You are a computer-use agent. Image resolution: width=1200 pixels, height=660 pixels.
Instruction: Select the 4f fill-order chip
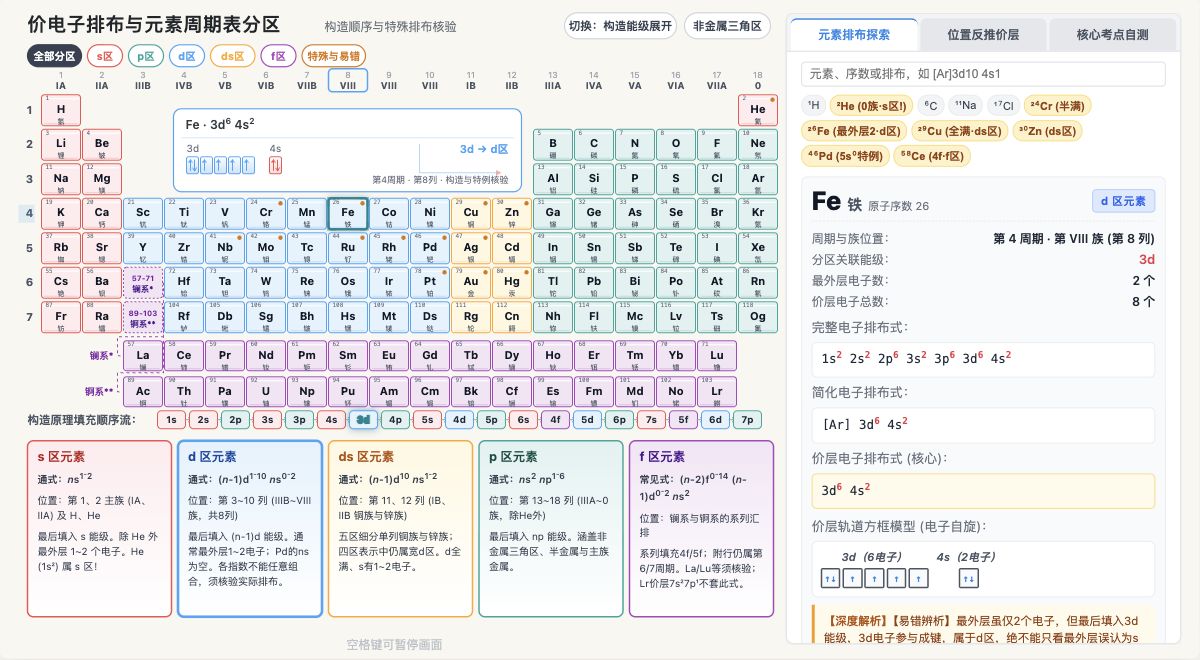click(x=555, y=420)
